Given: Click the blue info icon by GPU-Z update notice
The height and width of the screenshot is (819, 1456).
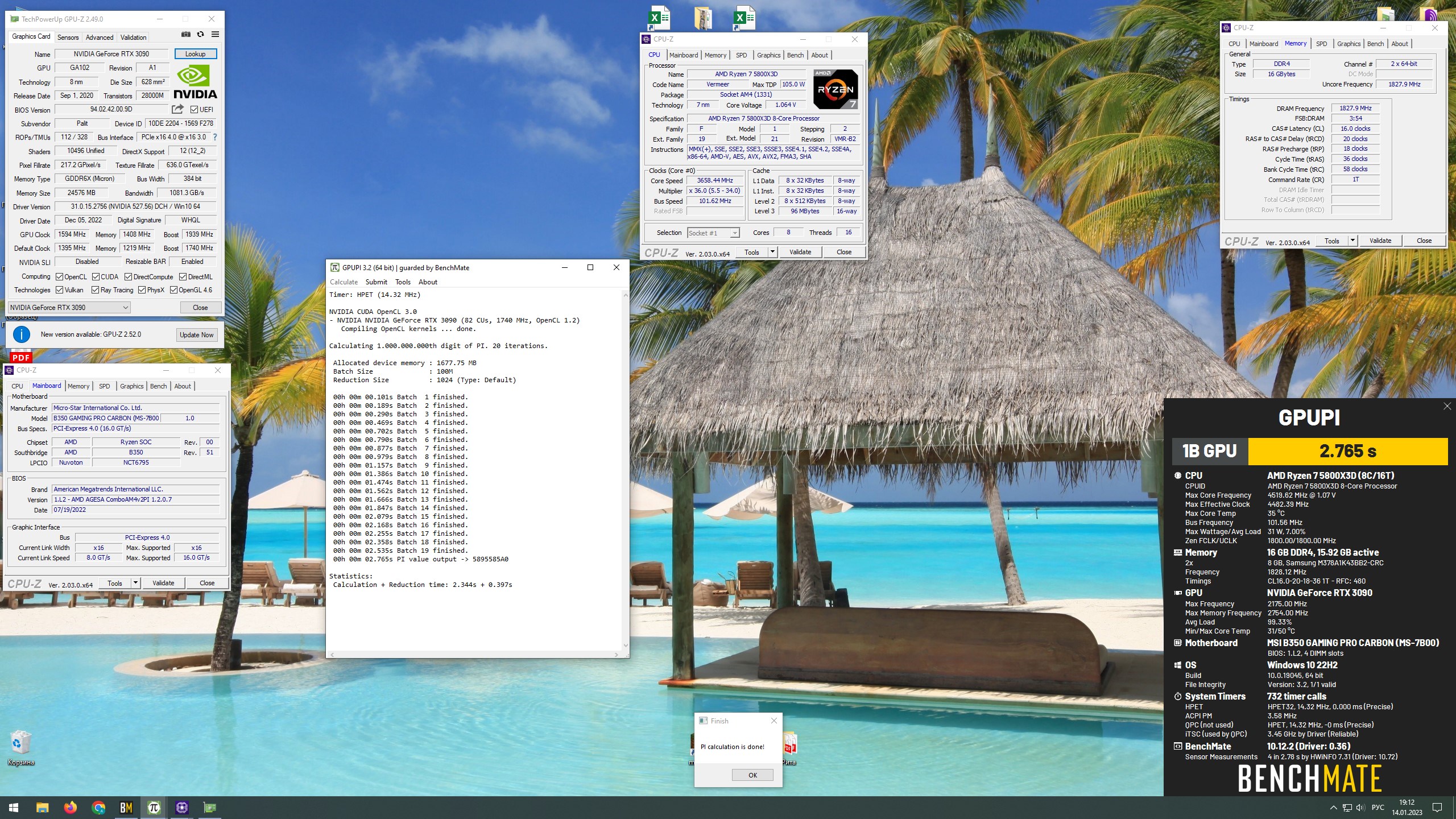Looking at the screenshot, I should 22,334.
